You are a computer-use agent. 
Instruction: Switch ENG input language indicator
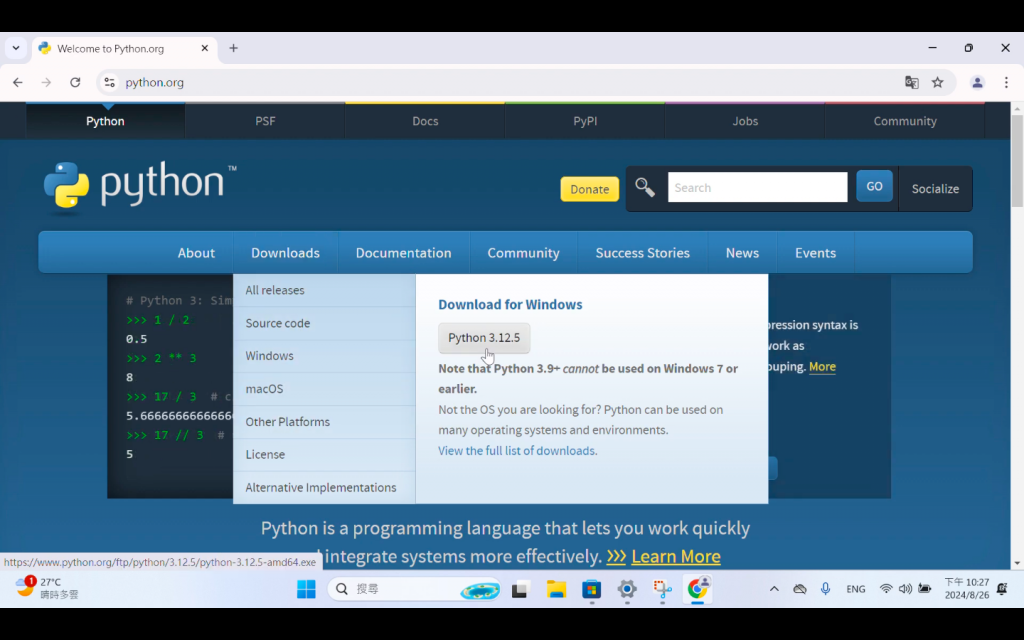[856, 589]
